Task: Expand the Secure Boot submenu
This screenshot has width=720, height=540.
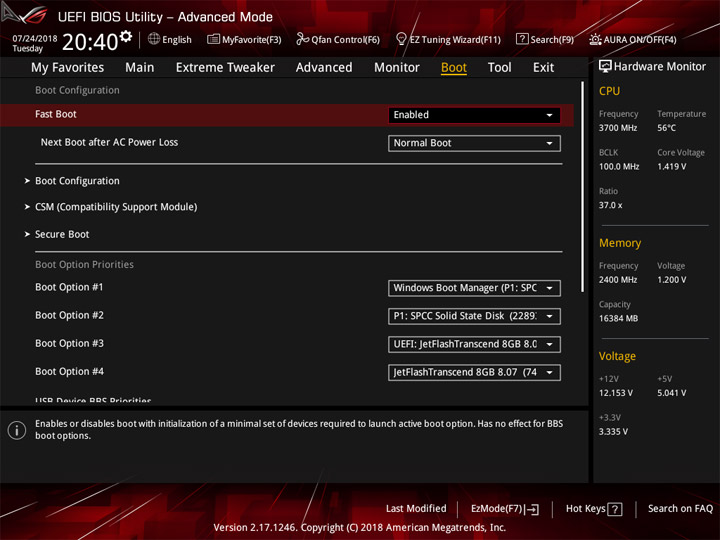Action: tap(62, 234)
